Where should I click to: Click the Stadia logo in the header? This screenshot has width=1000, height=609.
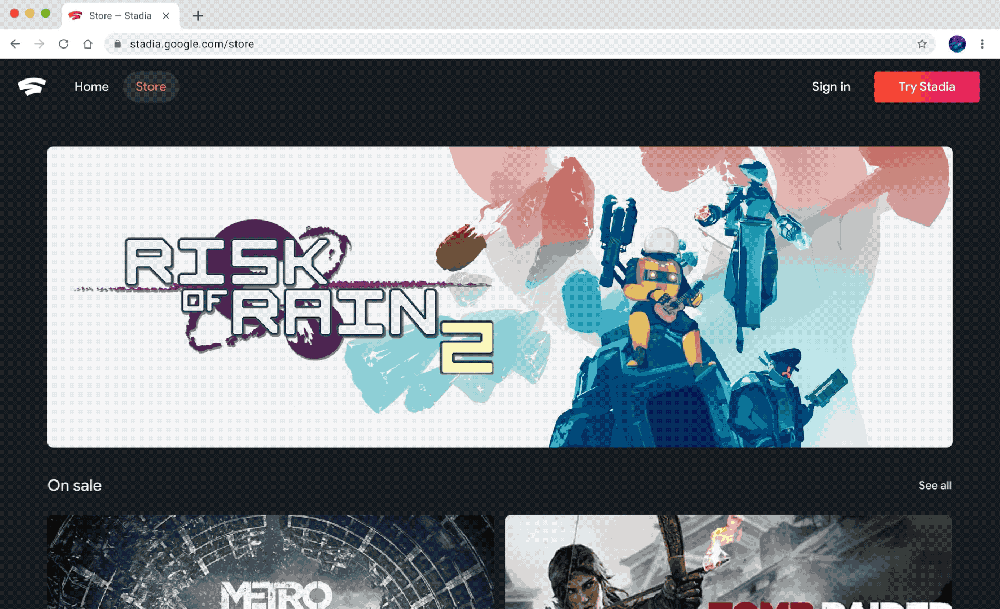tap(31, 87)
